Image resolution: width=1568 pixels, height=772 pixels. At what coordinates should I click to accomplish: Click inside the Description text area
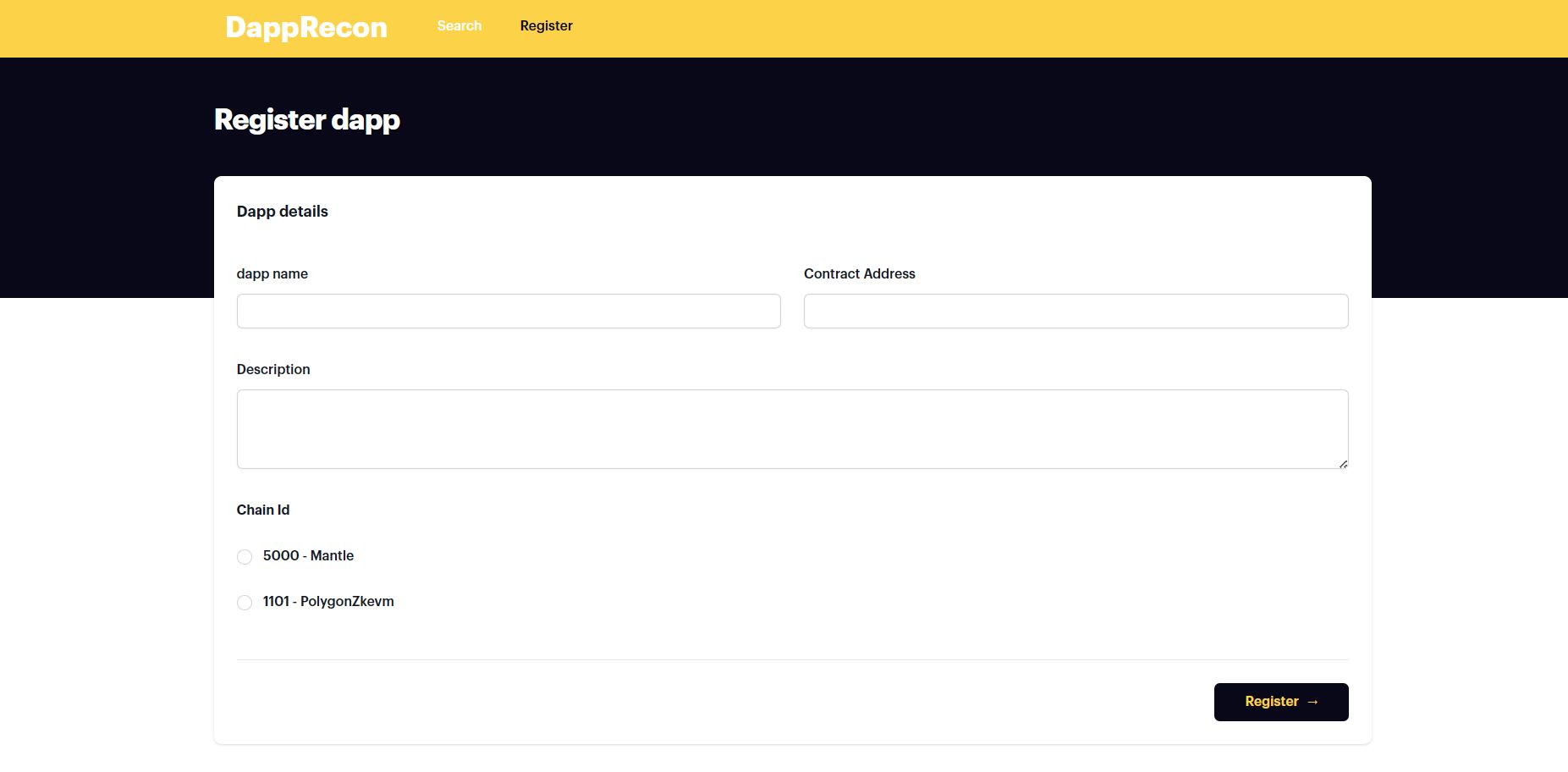(792, 429)
